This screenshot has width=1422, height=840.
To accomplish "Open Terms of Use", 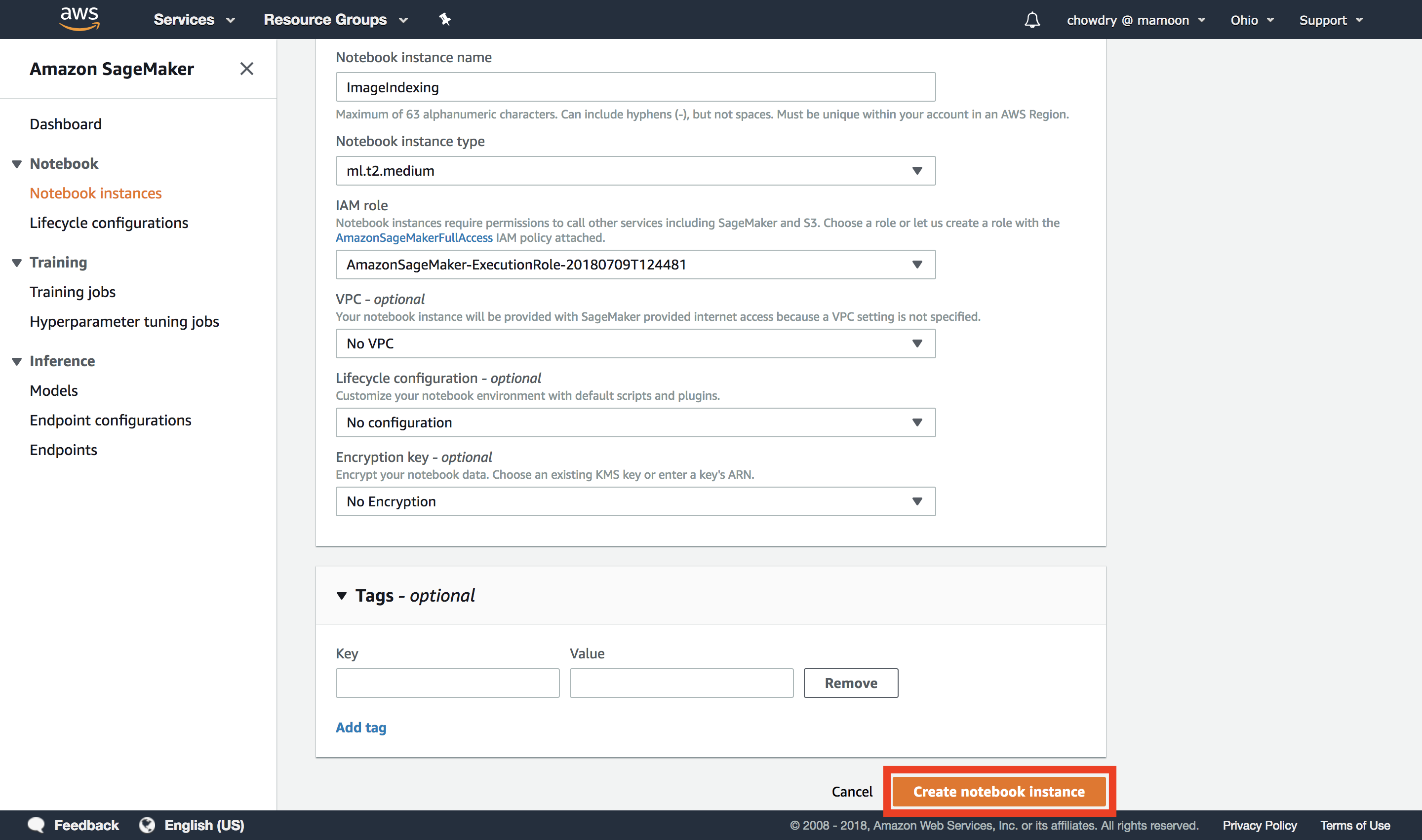I will [1355, 825].
